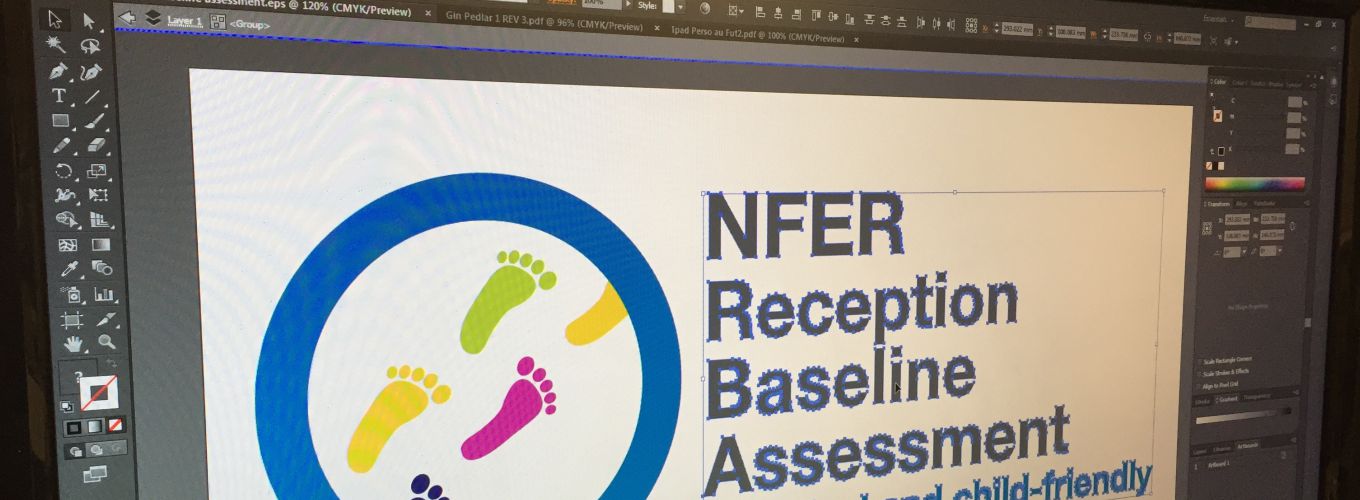This screenshot has height=500, width=1360.
Task: Select the Magic Wand tool
Action: pos(57,45)
